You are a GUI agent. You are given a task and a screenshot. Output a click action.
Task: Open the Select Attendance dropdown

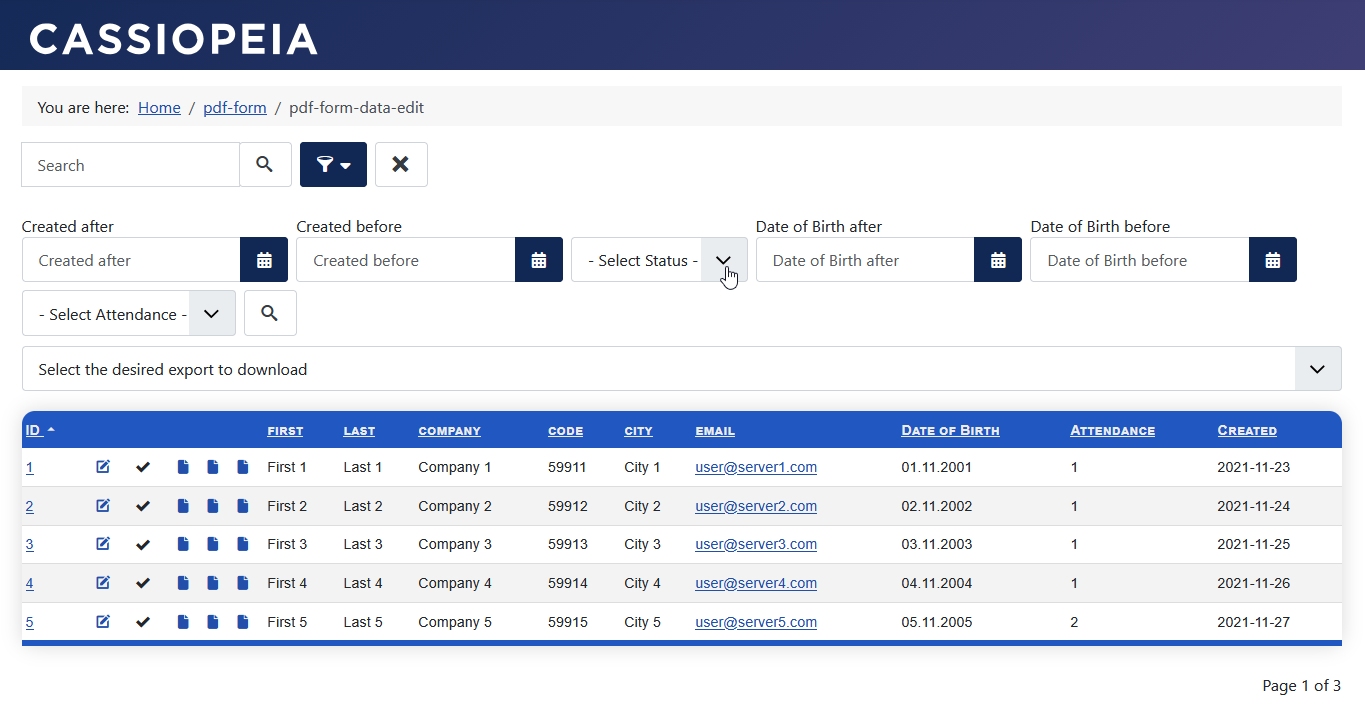click(x=129, y=314)
